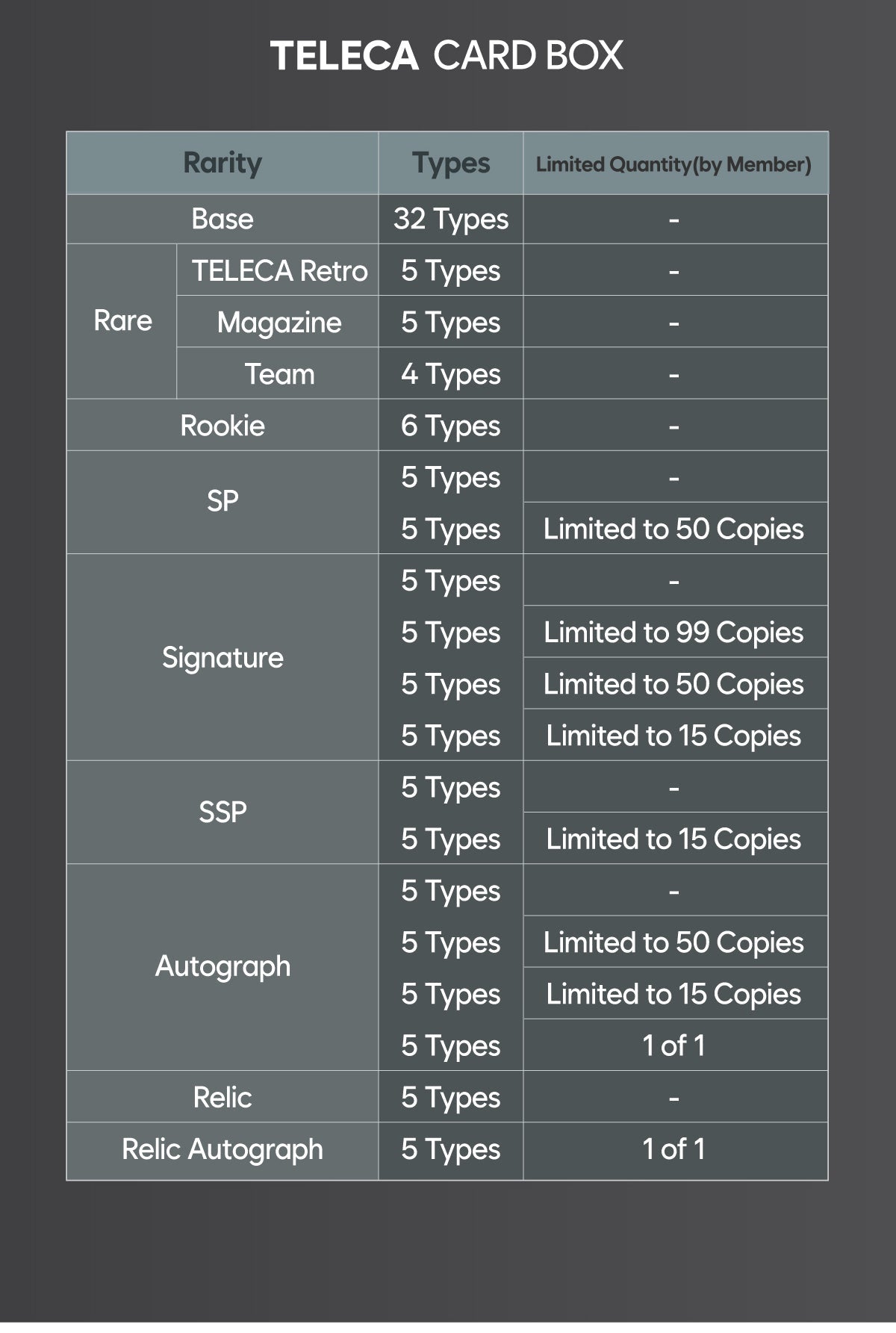Select 5 Types beside Limited to 99 Copies
Viewport: 896px width, 1333px height.
pos(451,632)
